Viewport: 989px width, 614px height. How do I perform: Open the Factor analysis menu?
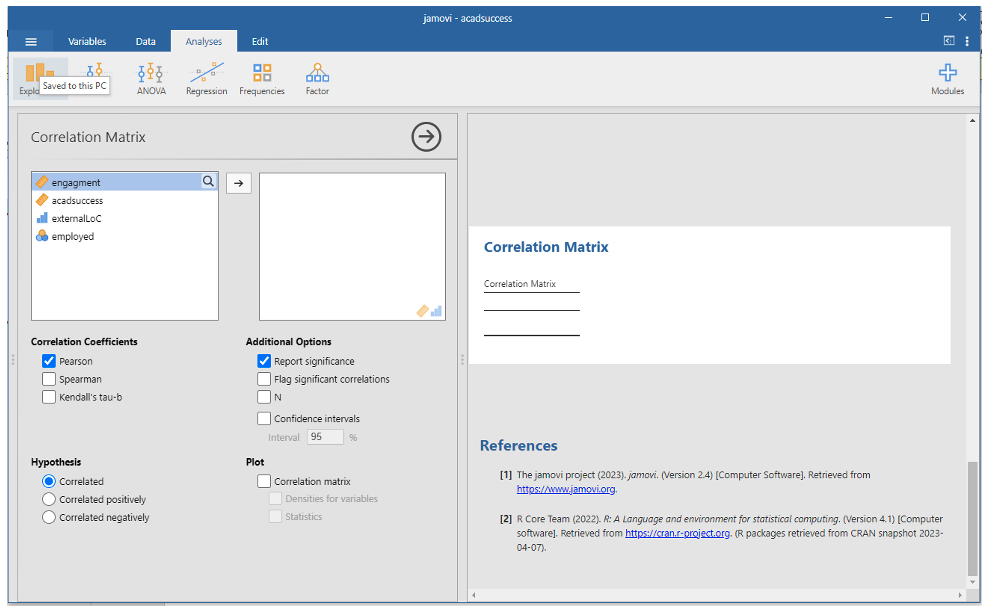click(317, 78)
